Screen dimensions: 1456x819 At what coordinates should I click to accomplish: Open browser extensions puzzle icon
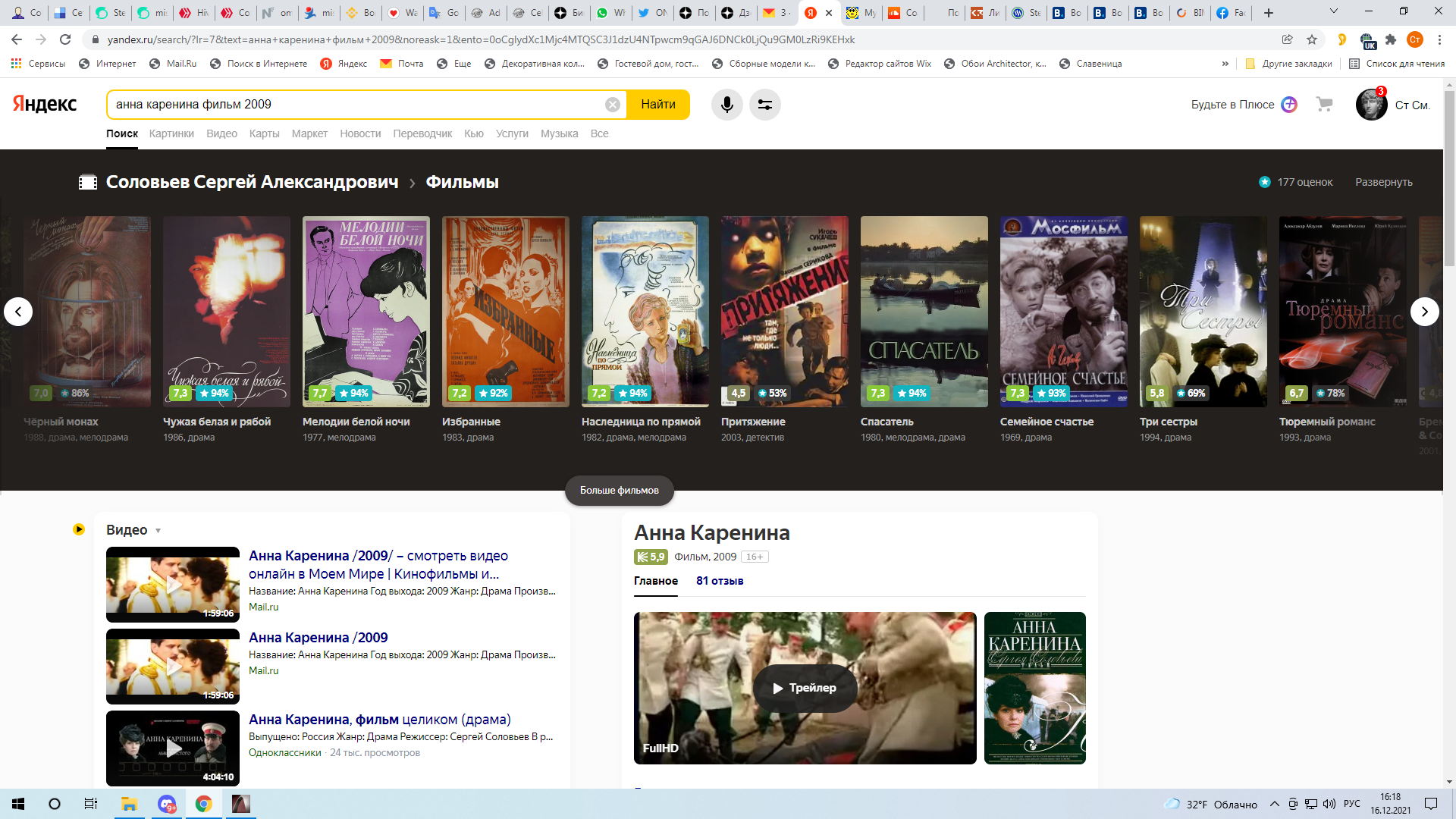click(x=1390, y=39)
